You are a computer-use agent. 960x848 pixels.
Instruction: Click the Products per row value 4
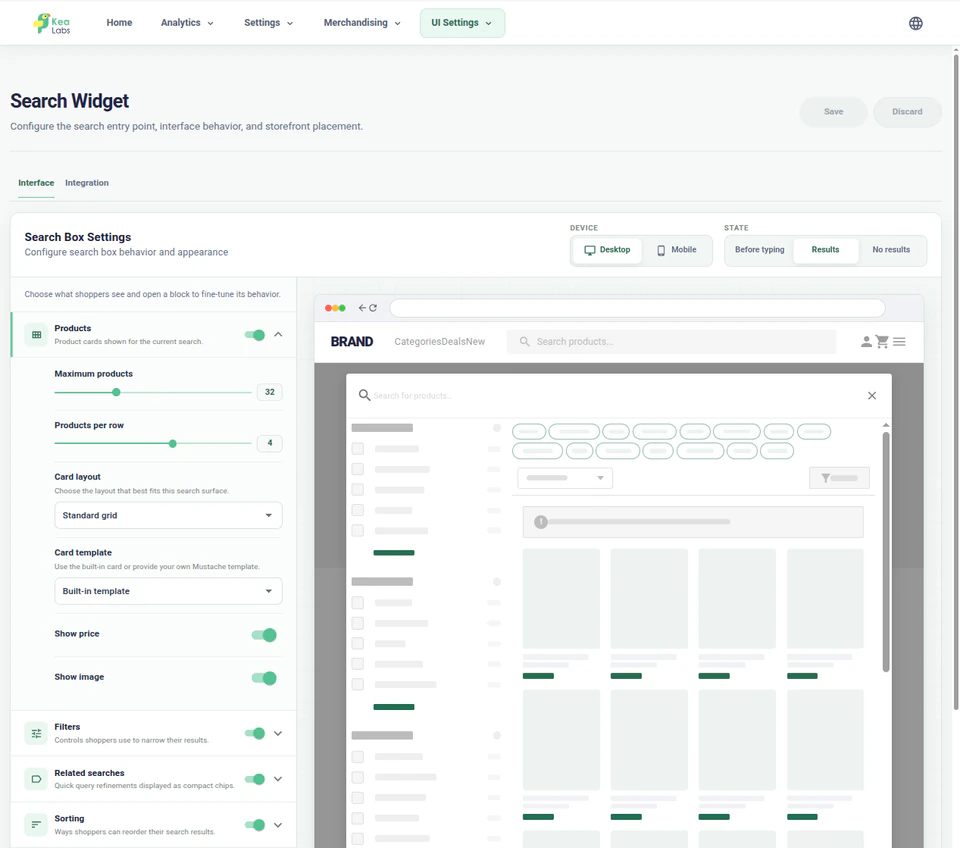pos(270,443)
